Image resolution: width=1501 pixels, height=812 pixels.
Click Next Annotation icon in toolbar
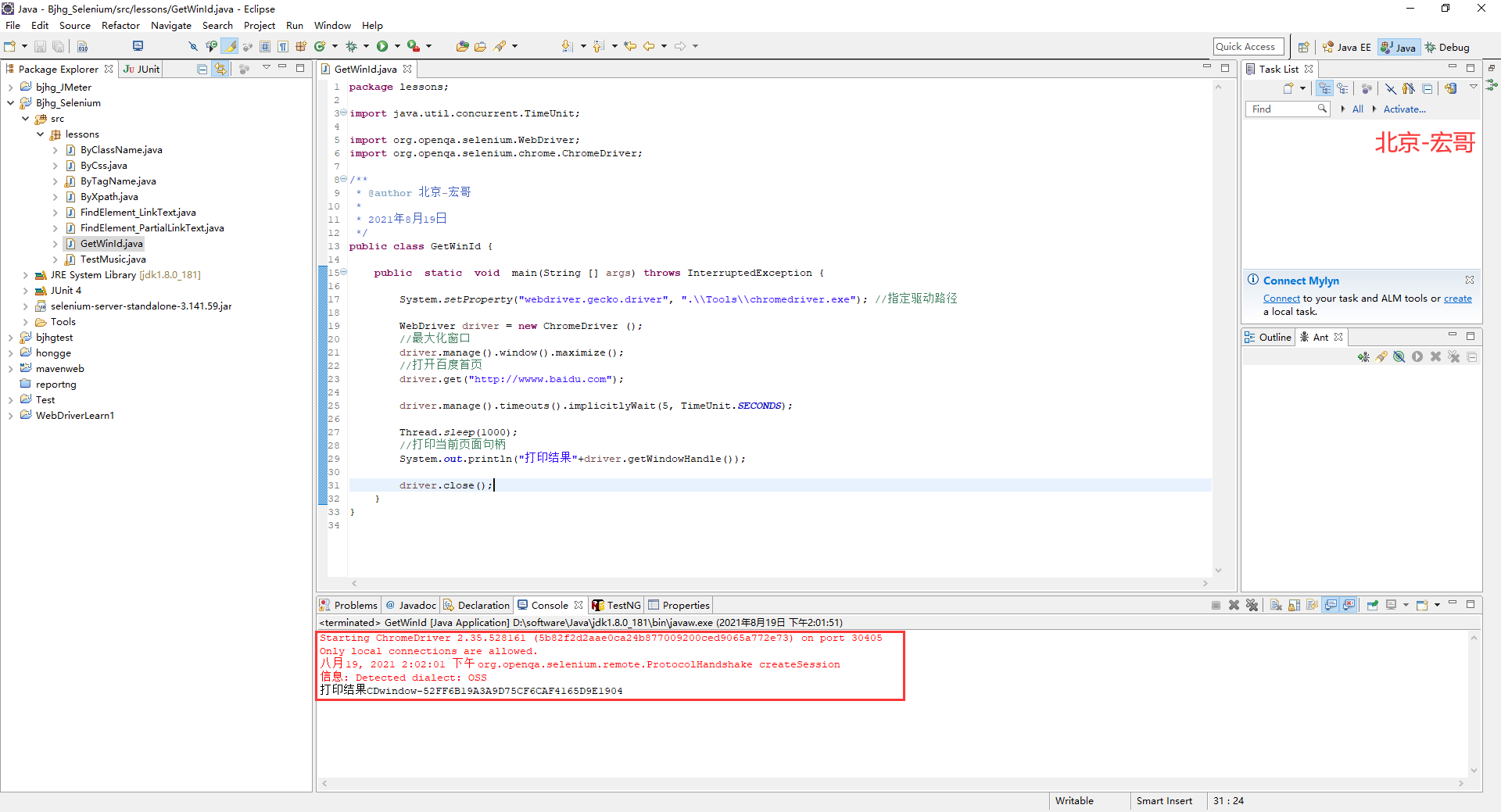click(x=567, y=46)
